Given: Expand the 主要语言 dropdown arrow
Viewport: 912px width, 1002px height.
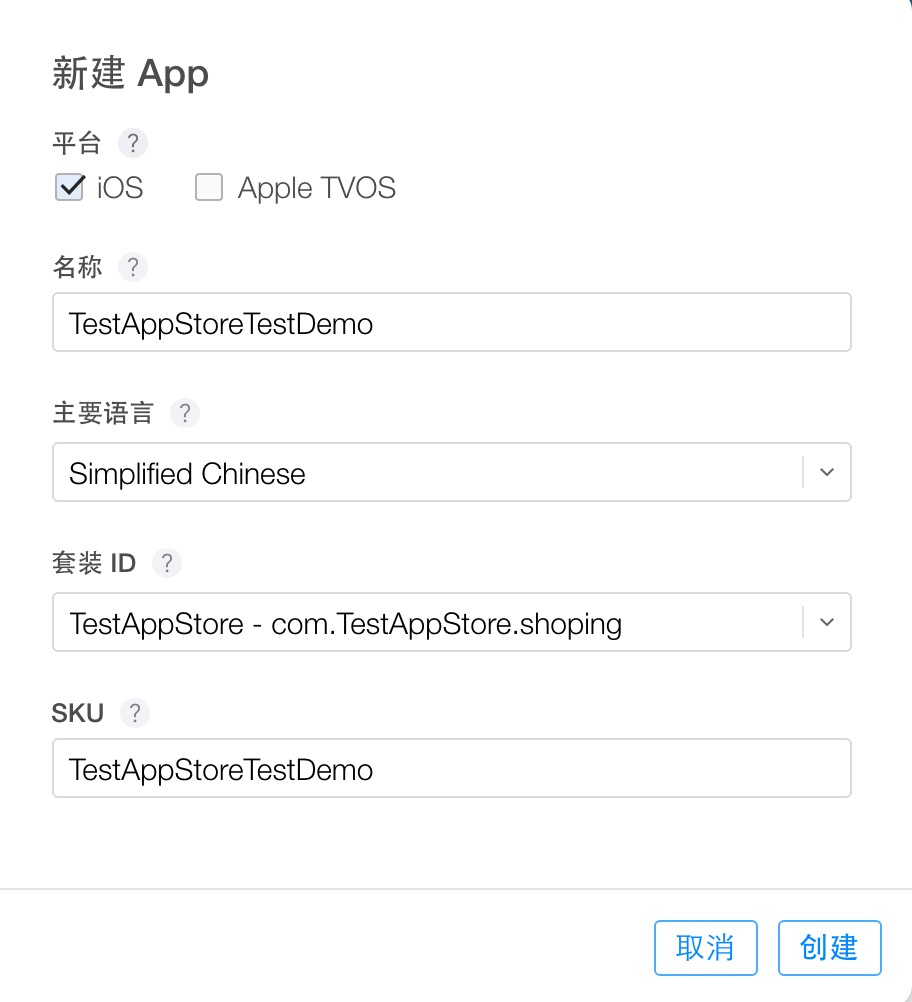Looking at the screenshot, I should pos(826,472).
